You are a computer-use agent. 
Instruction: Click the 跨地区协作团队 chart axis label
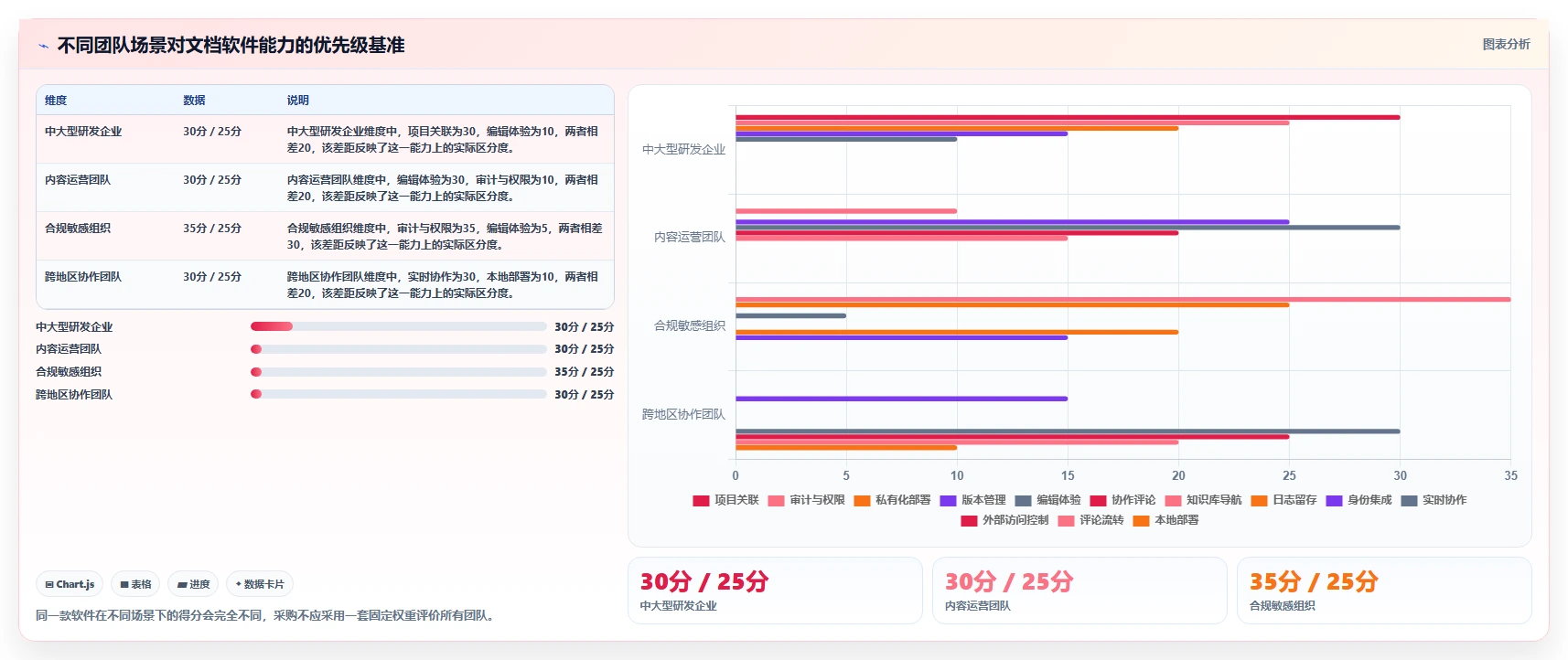point(683,414)
